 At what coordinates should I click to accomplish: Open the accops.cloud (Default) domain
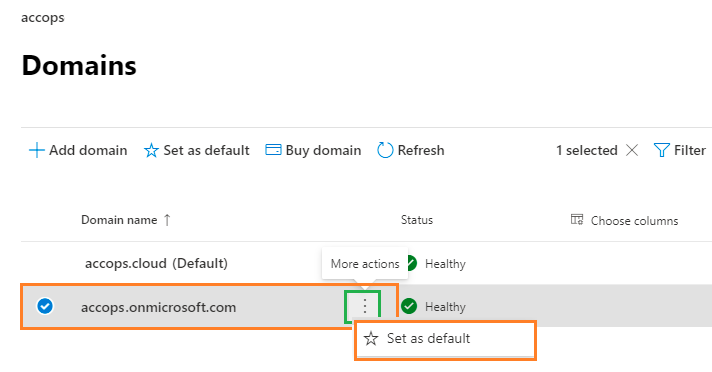point(156,263)
